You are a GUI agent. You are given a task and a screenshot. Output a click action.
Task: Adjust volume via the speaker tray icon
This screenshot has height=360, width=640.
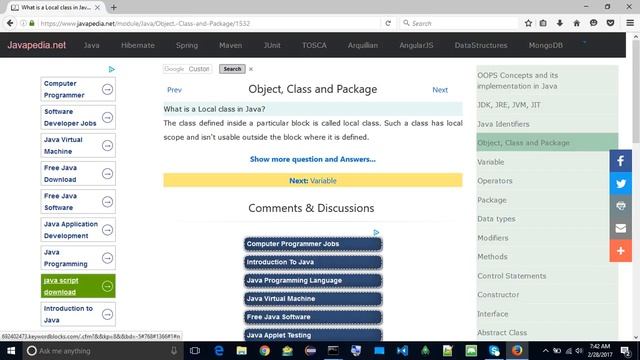click(x=579, y=351)
